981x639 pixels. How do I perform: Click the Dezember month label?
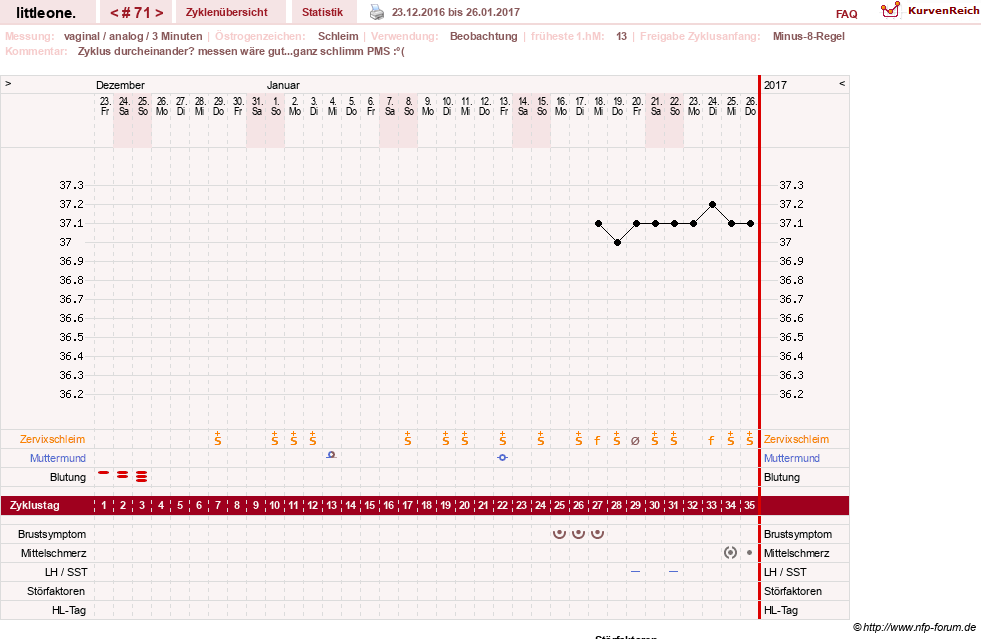coord(120,85)
